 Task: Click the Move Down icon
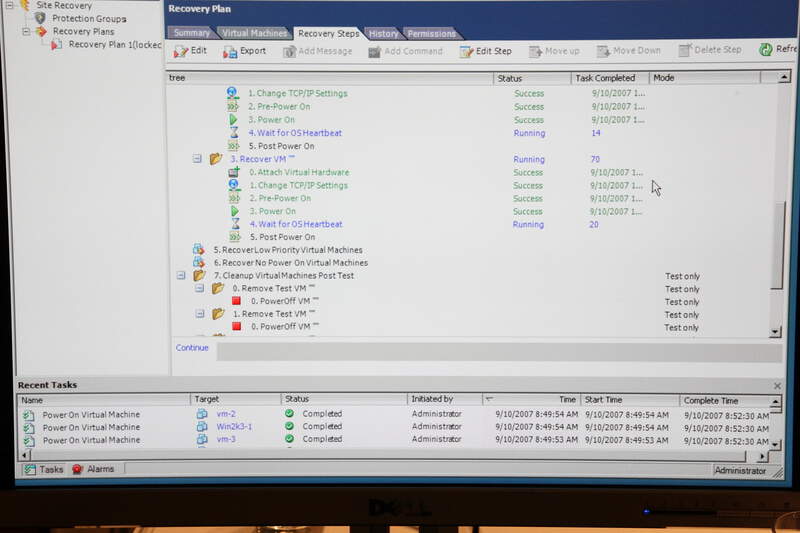603,51
